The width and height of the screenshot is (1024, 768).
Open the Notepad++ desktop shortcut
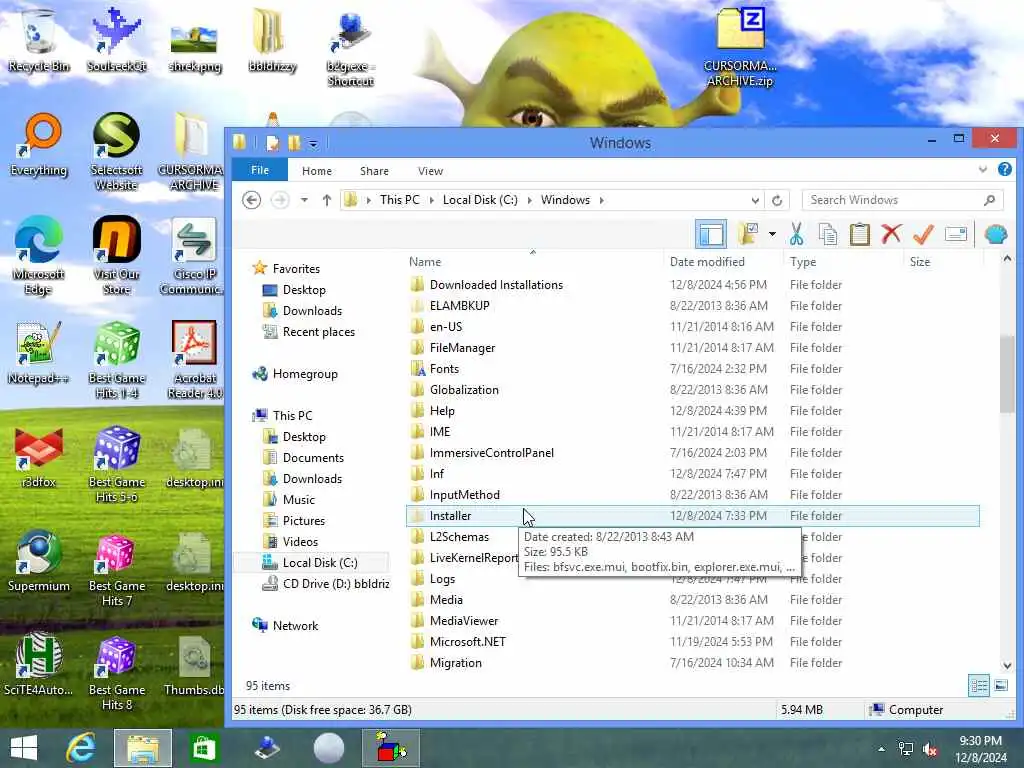pyautogui.click(x=39, y=353)
